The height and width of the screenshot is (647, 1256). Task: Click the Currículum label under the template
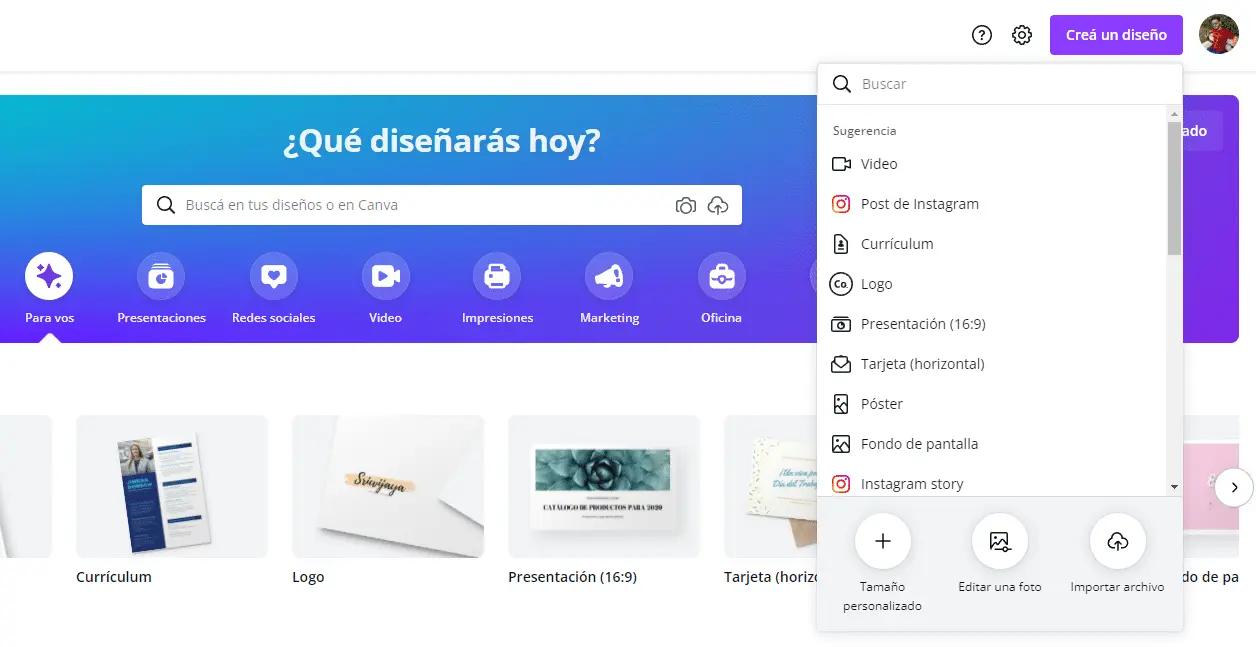pyautogui.click(x=114, y=577)
